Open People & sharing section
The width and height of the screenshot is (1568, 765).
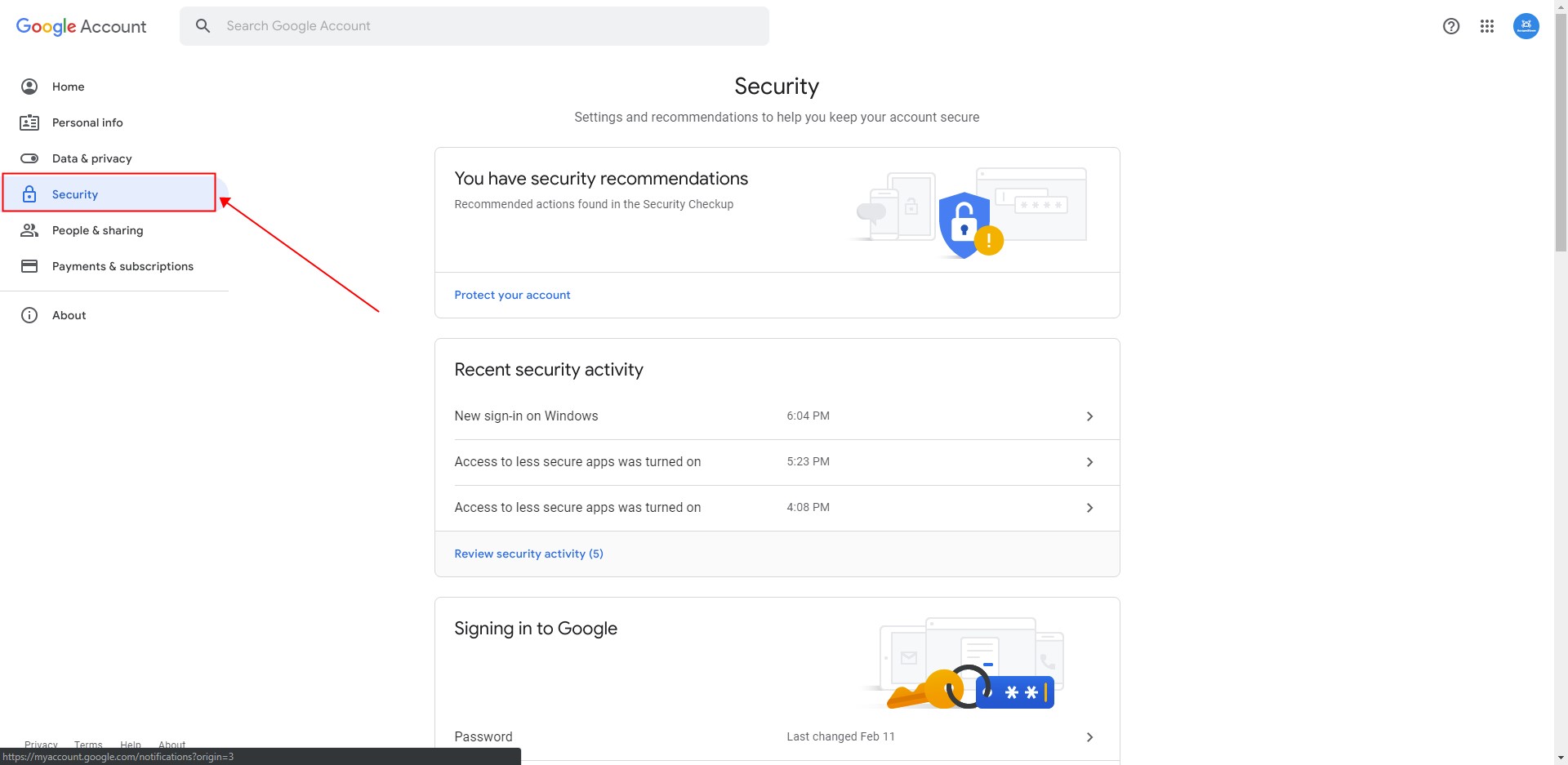coord(97,230)
